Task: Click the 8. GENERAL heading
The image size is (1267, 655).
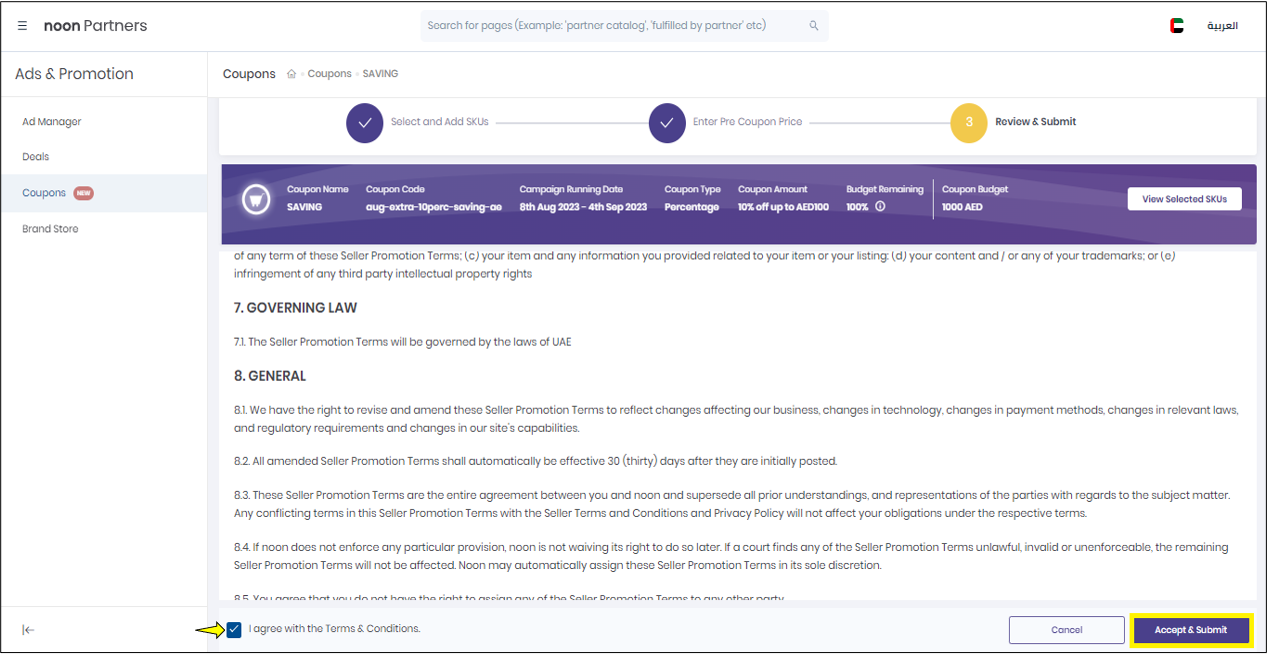Action: 270,376
